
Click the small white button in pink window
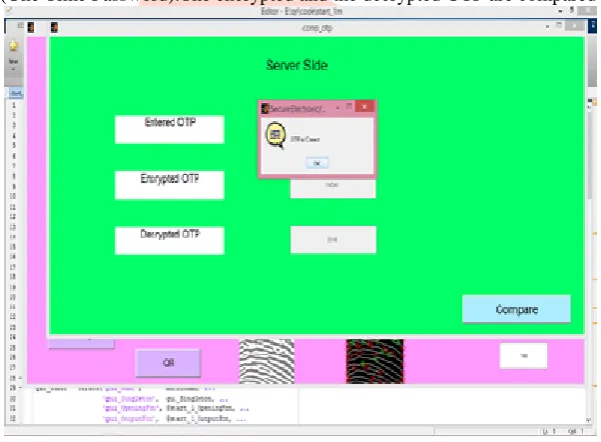point(524,356)
